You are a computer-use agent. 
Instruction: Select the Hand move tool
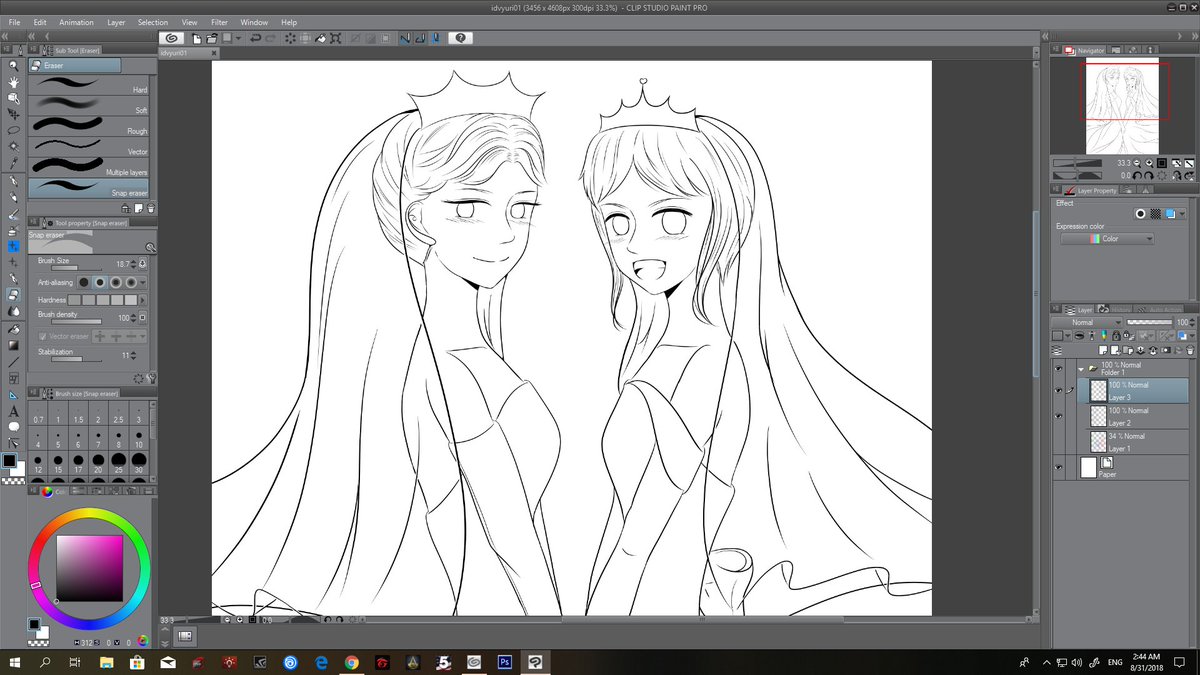14,82
